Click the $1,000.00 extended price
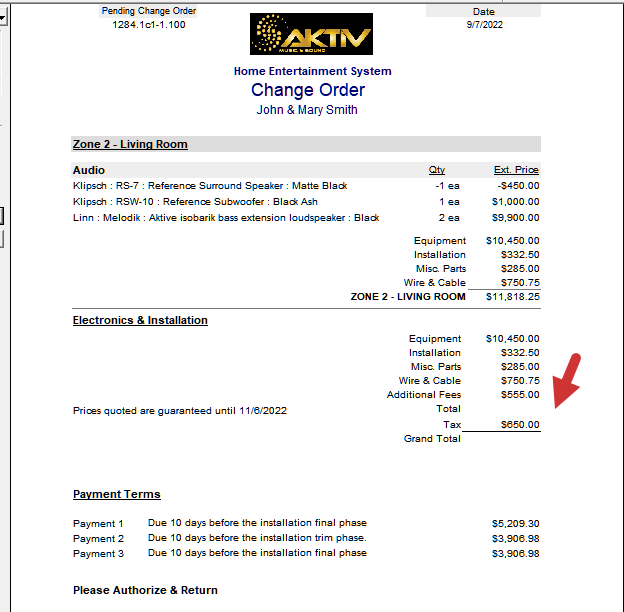624x612 pixels. (516, 202)
